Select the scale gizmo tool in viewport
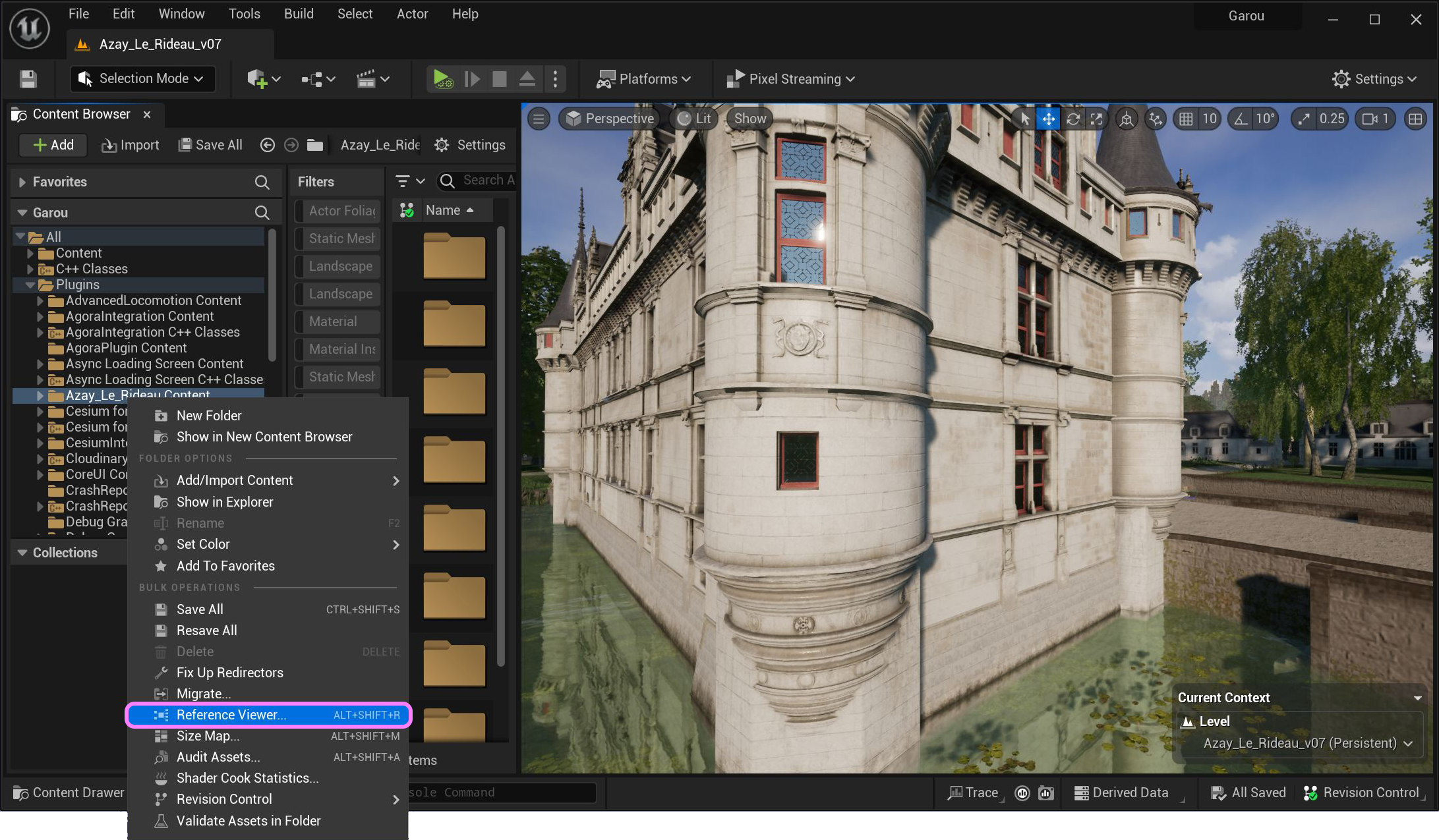Viewport: 1439px width, 840px height. click(1096, 119)
